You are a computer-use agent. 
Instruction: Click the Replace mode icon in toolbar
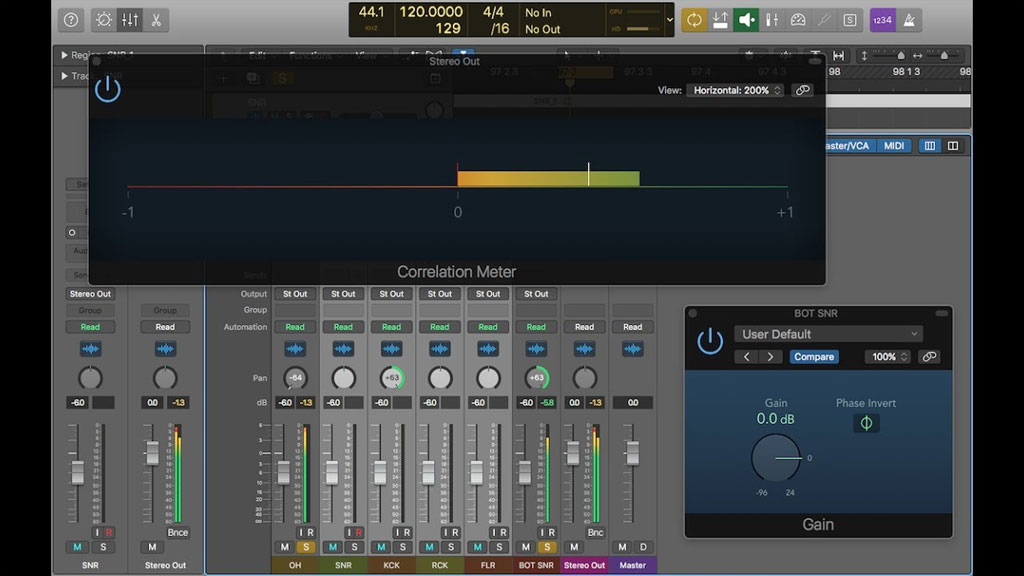720,20
